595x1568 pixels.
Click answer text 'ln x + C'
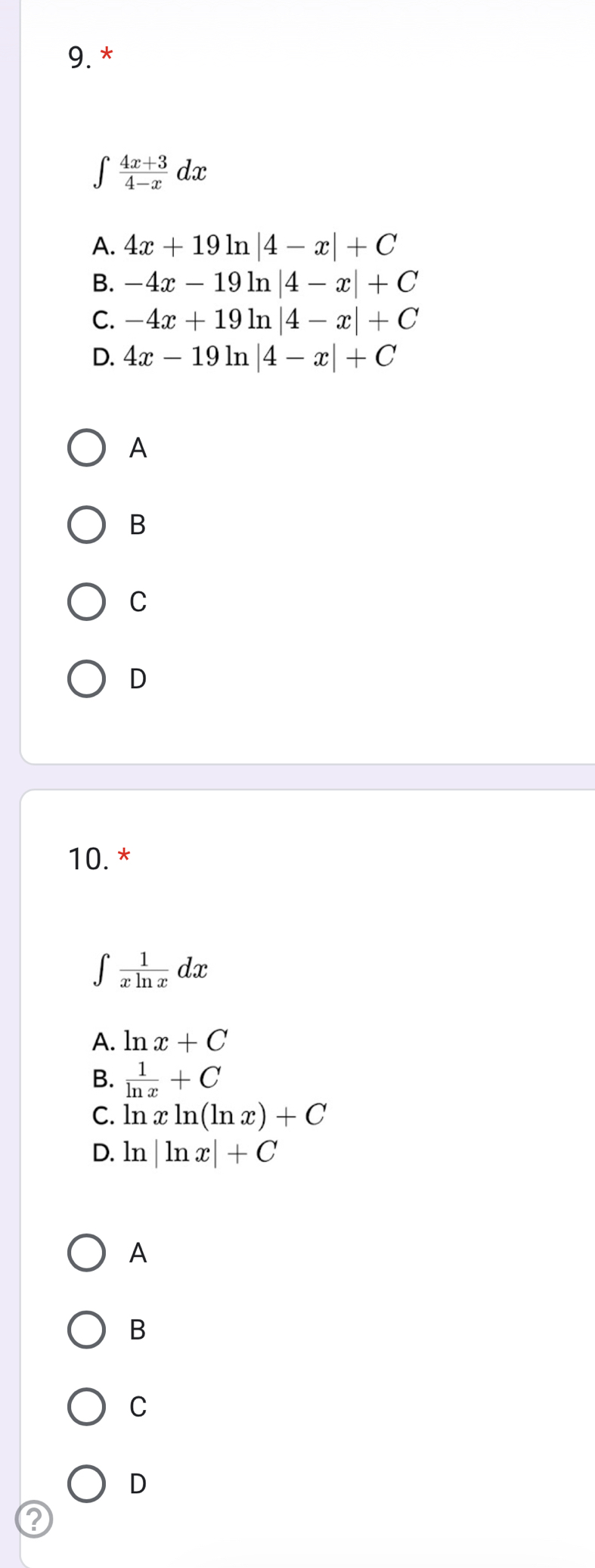tap(175, 1042)
